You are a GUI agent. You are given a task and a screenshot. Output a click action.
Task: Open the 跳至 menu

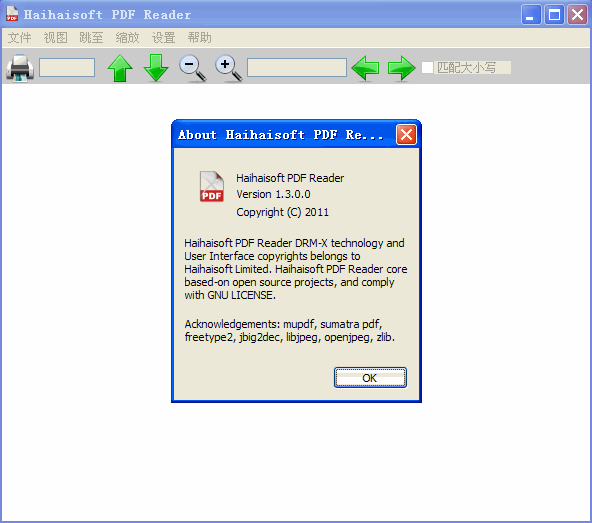coord(91,37)
